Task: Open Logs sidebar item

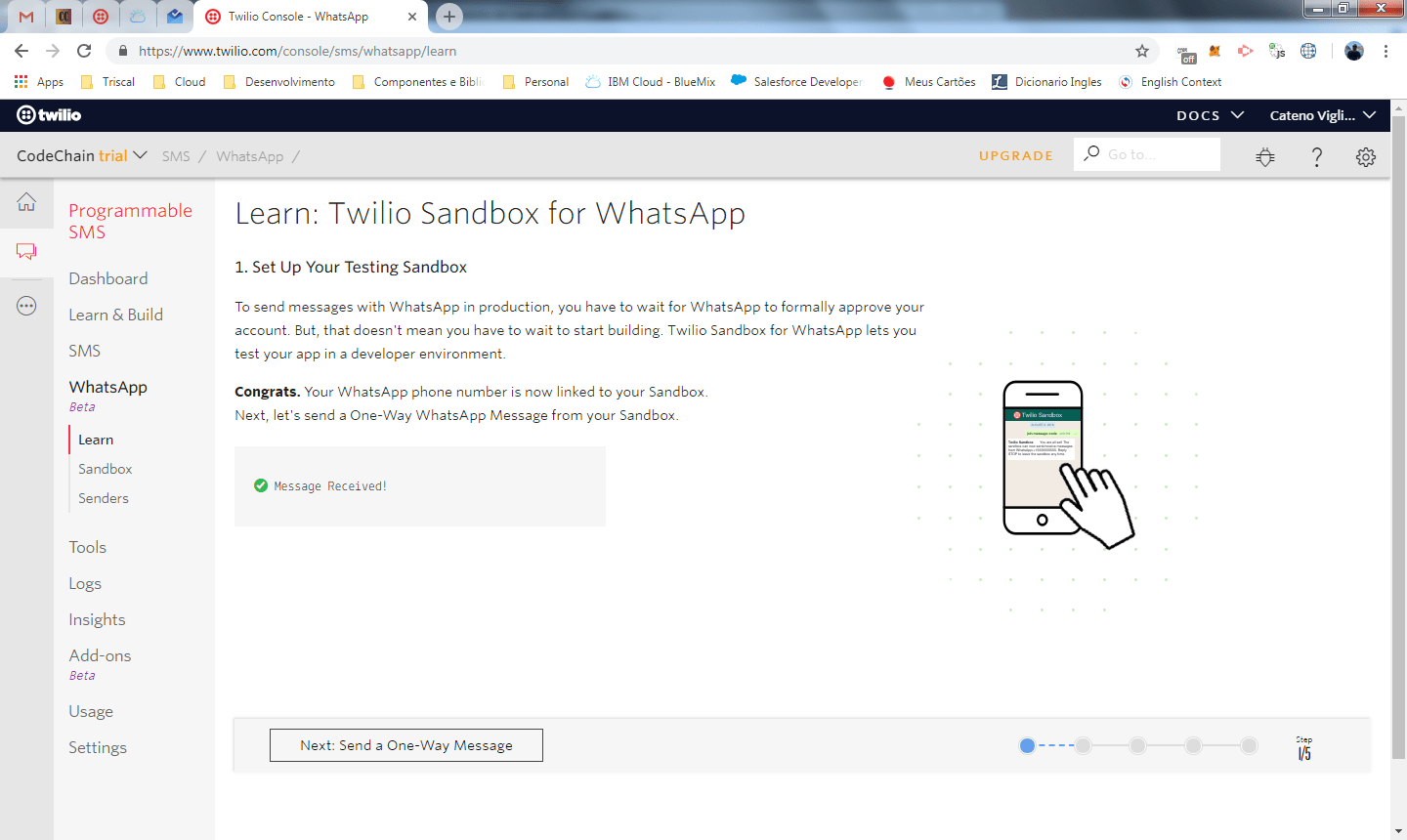Action: [x=85, y=583]
